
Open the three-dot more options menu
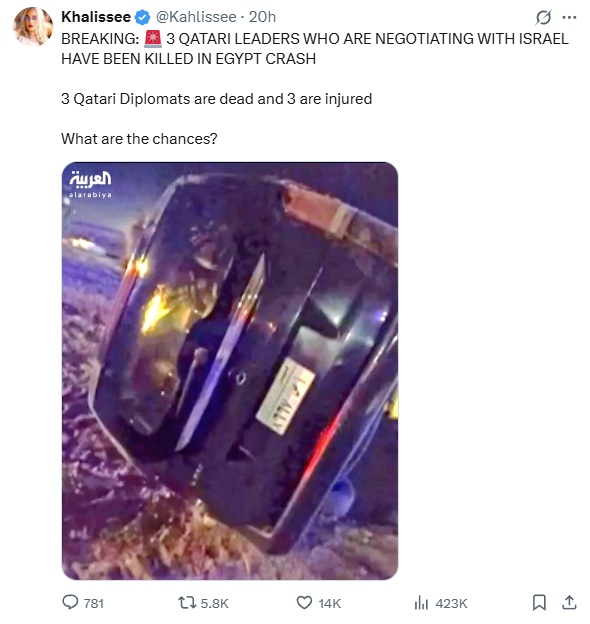click(569, 17)
